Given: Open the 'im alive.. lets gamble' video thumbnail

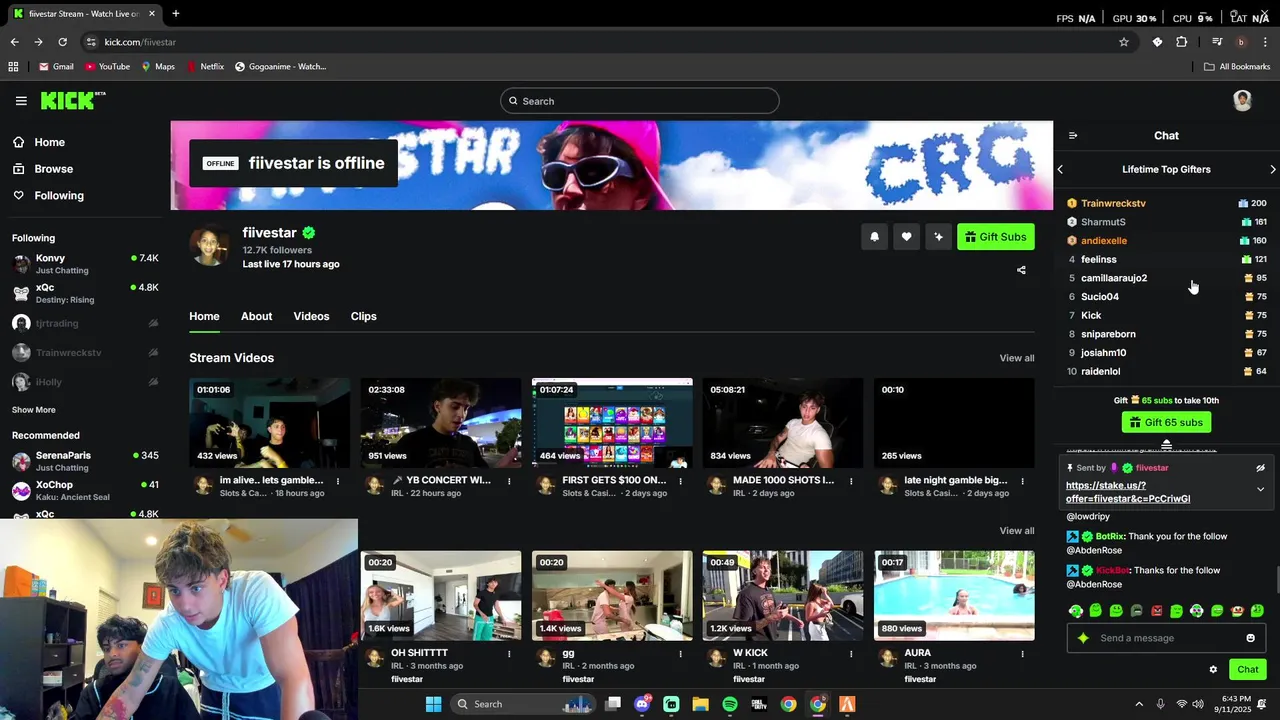Looking at the screenshot, I should [x=270, y=423].
